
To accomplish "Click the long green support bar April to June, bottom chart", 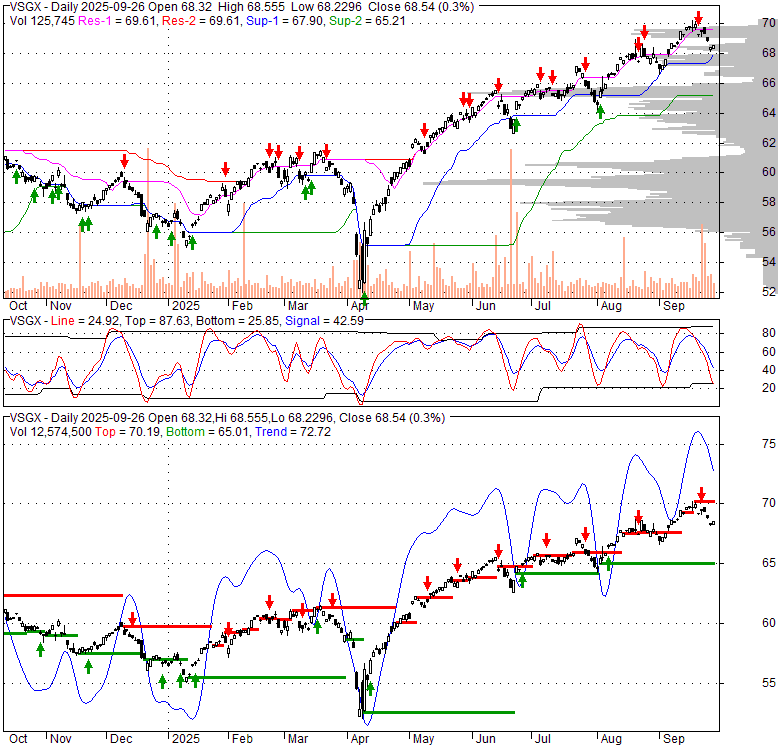I will pos(439,712).
